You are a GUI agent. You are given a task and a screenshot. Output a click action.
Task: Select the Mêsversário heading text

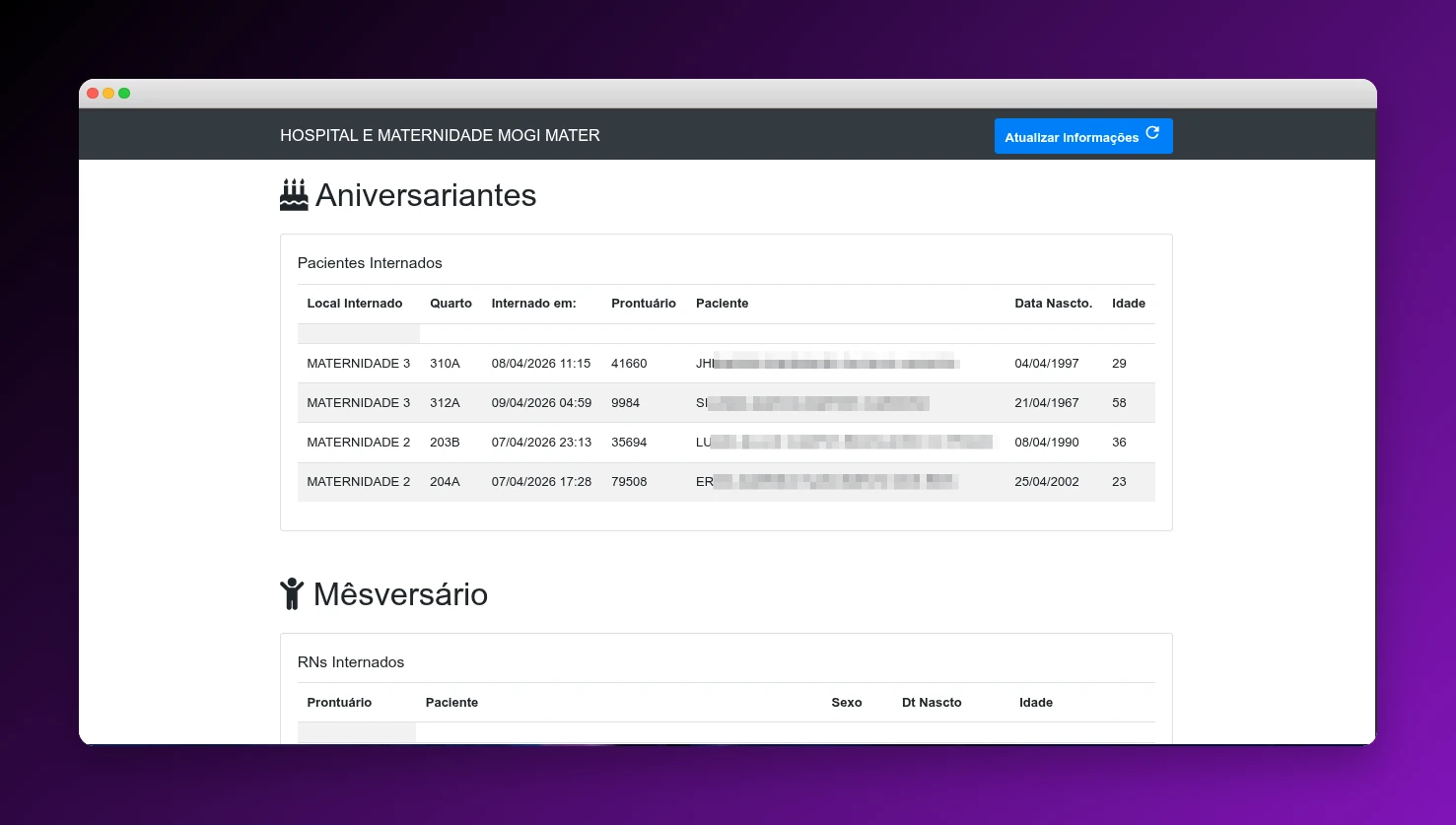(400, 594)
